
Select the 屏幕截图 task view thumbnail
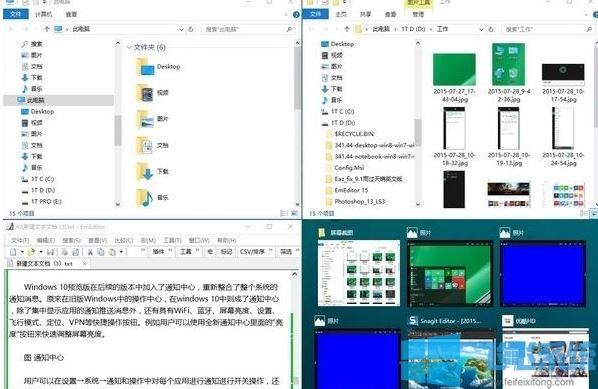point(359,273)
